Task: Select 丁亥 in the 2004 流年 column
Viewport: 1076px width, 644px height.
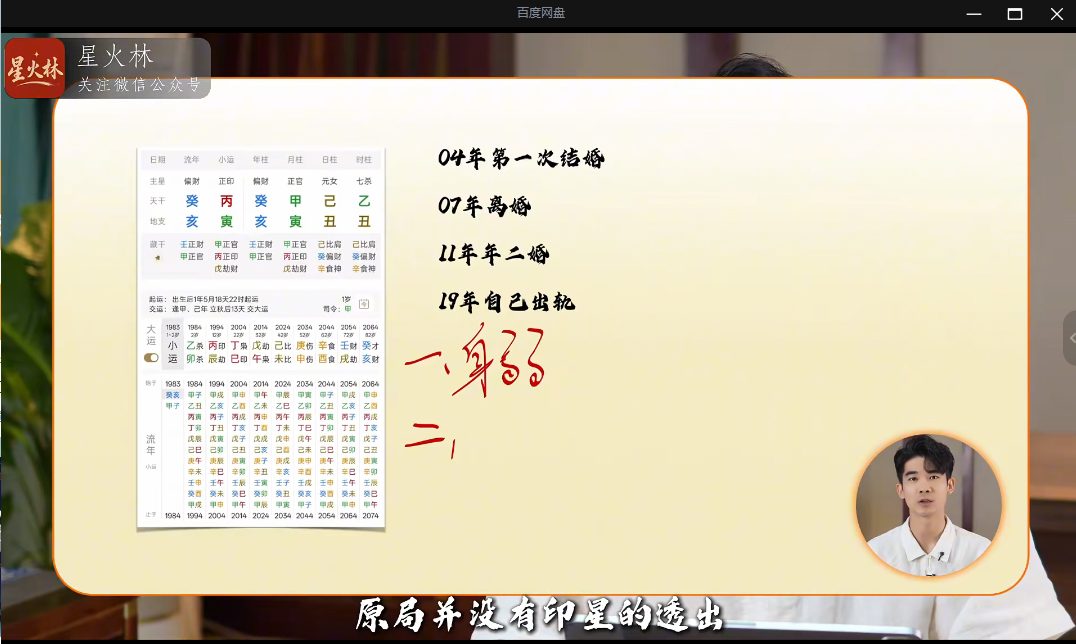Action: (x=239, y=428)
